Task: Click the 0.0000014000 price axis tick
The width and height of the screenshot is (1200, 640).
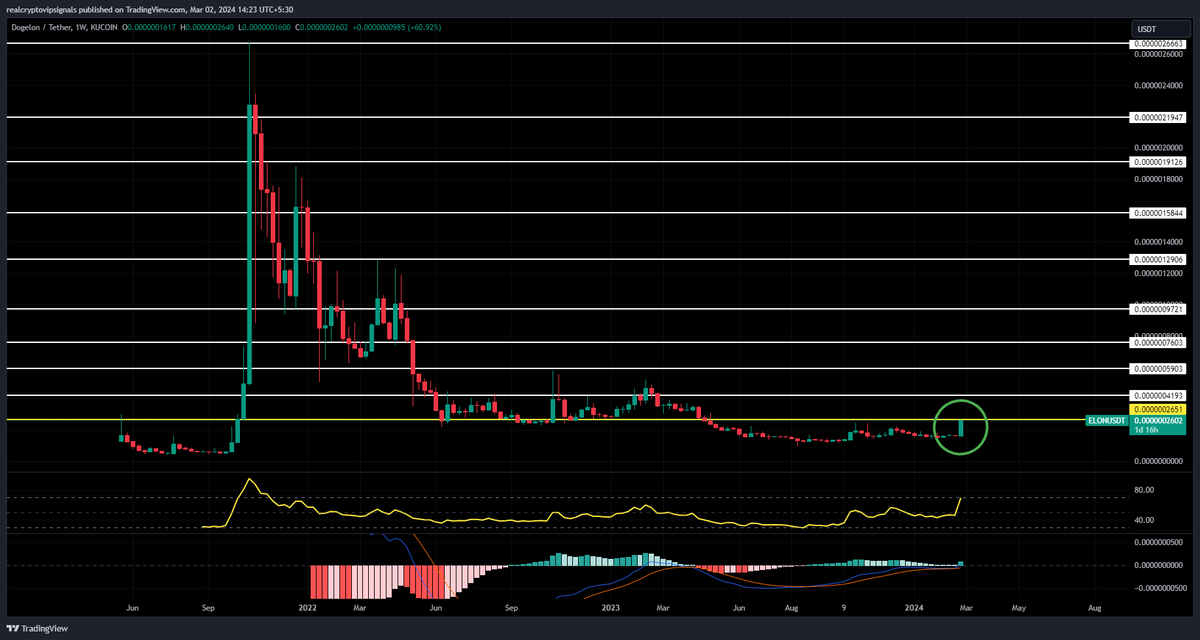Action: [x=1158, y=242]
